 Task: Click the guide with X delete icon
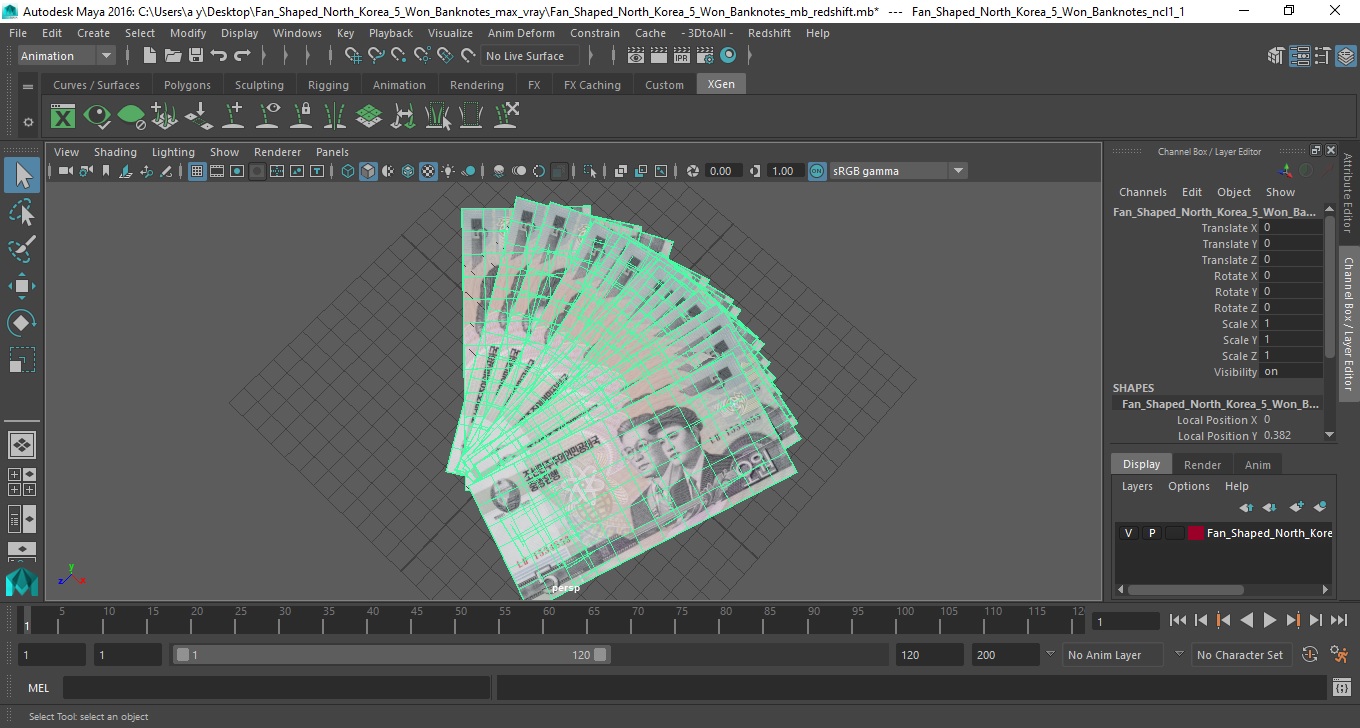pos(506,116)
